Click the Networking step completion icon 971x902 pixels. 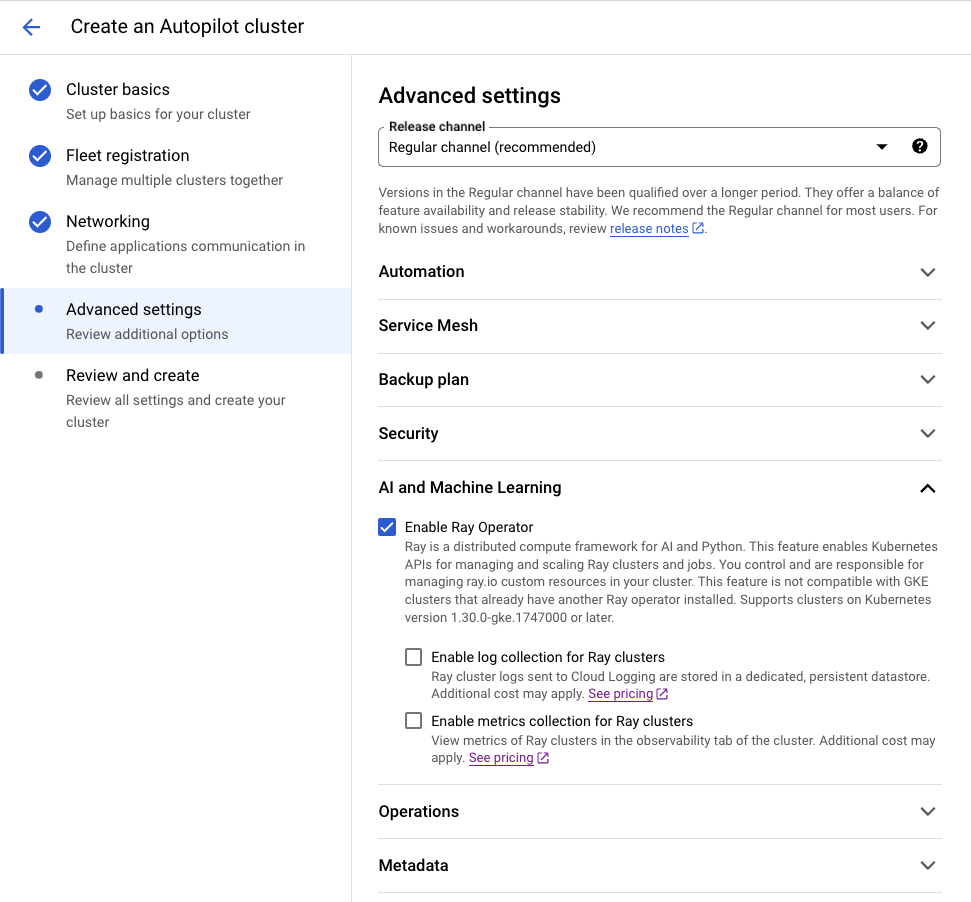(x=39, y=222)
